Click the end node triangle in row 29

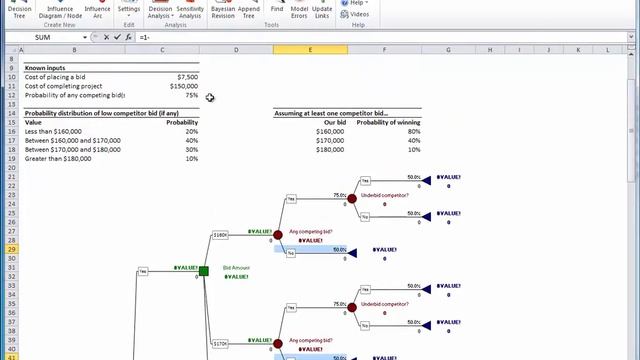352,253
